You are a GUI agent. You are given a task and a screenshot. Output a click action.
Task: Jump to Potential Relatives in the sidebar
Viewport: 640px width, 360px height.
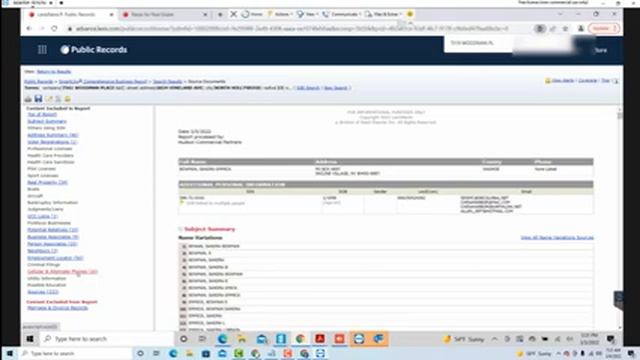(x=53, y=230)
